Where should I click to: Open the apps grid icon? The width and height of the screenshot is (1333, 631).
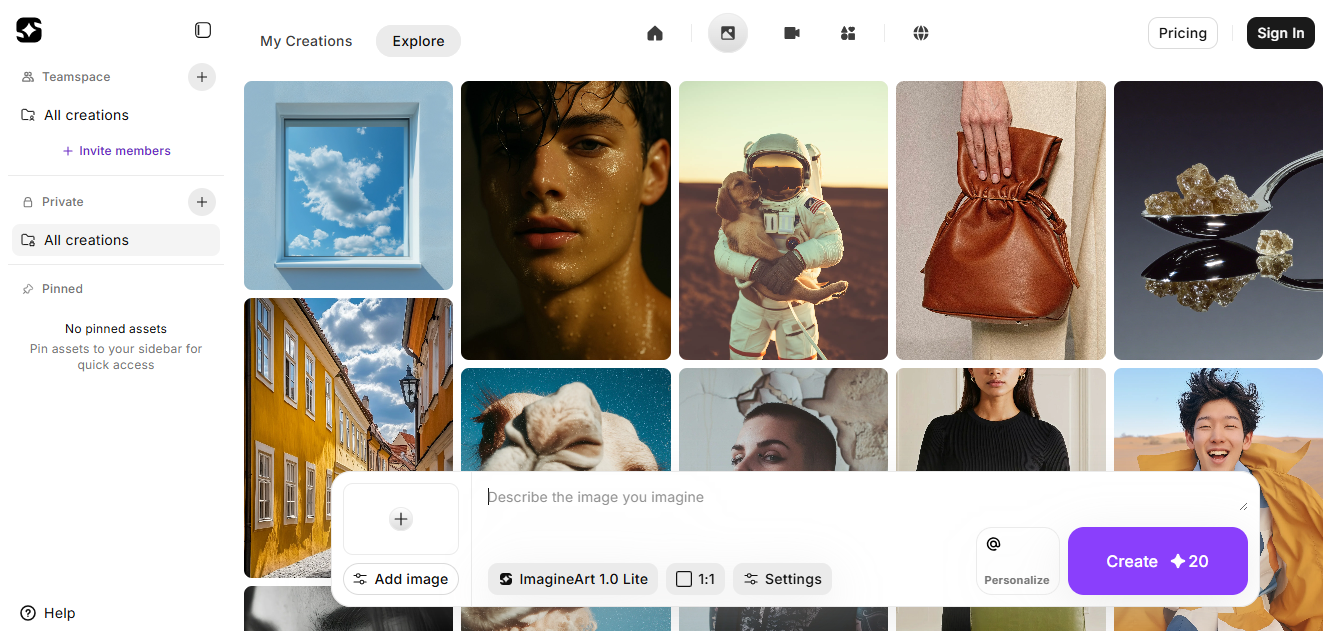(x=848, y=33)
